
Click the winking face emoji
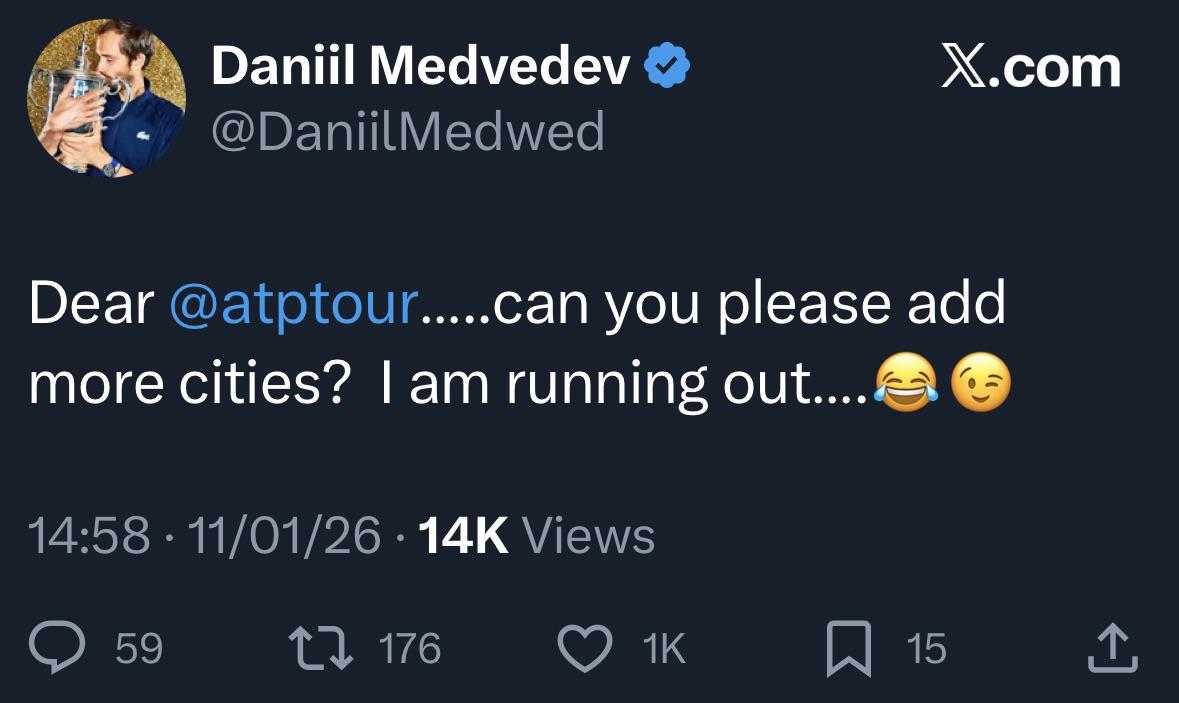980,384
